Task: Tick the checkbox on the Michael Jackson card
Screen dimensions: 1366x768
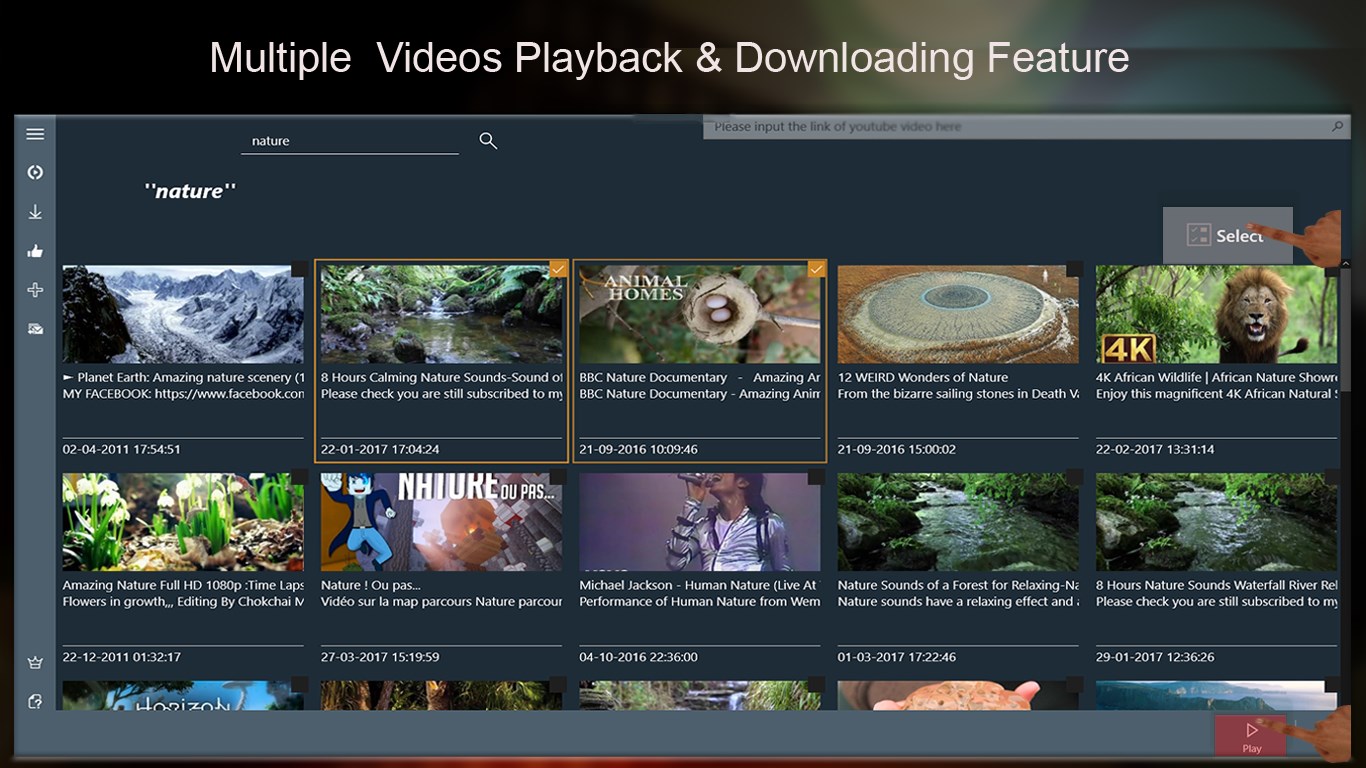Action: [816, 477]
